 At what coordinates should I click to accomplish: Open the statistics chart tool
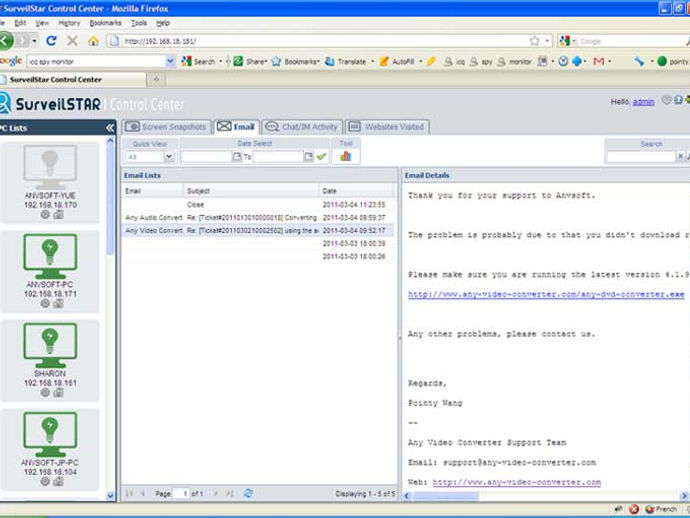coord(346,156)
